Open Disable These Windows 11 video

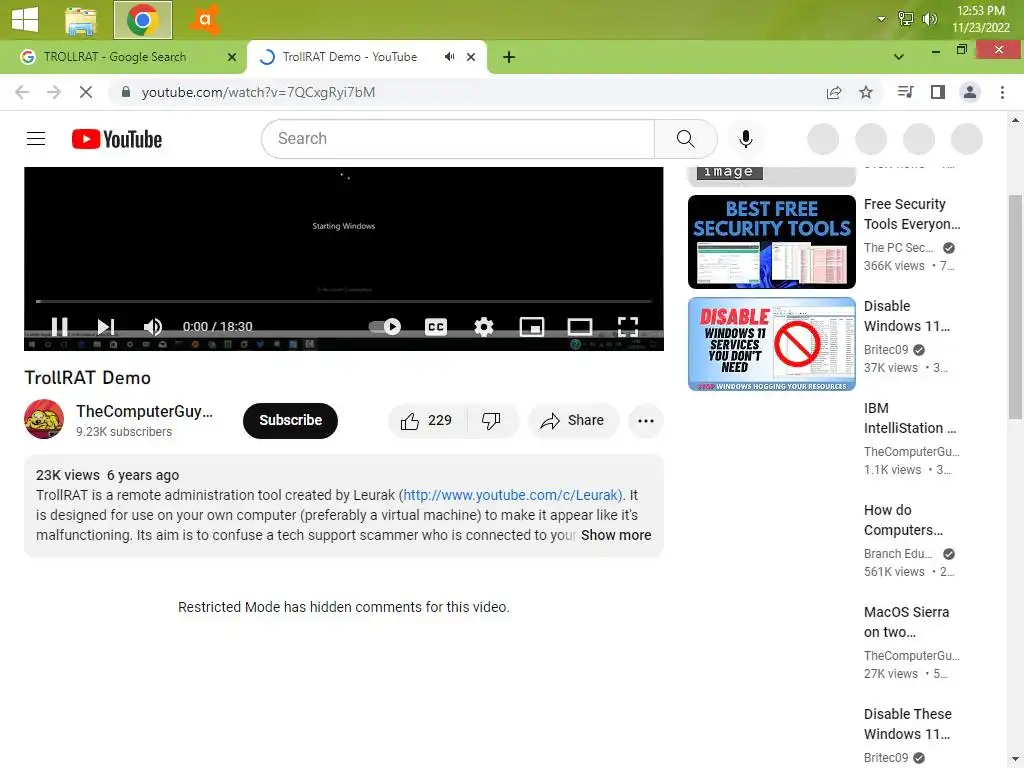tap(908, 724)
